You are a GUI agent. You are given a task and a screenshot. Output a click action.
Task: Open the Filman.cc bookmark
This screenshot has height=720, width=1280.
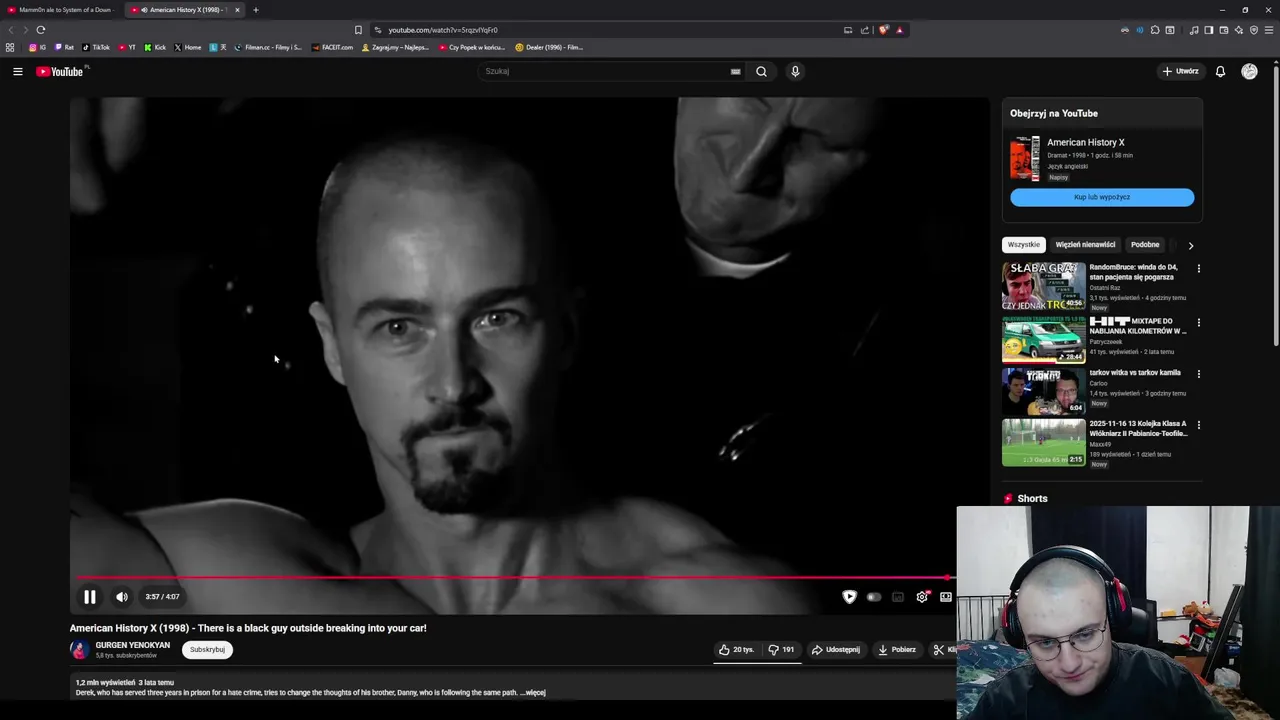tap(268, 47)
